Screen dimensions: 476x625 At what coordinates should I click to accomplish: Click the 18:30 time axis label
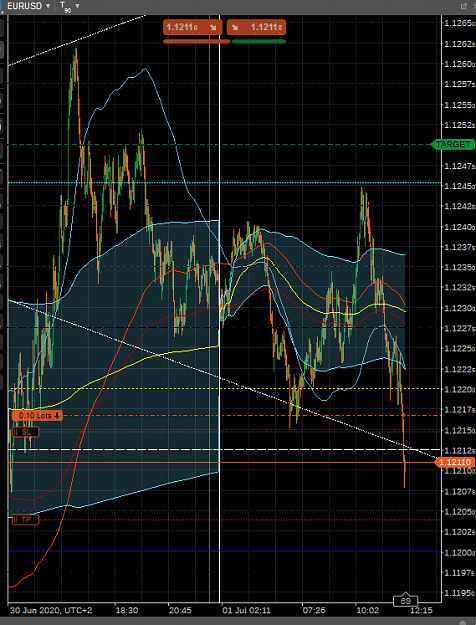click(127, 610)
